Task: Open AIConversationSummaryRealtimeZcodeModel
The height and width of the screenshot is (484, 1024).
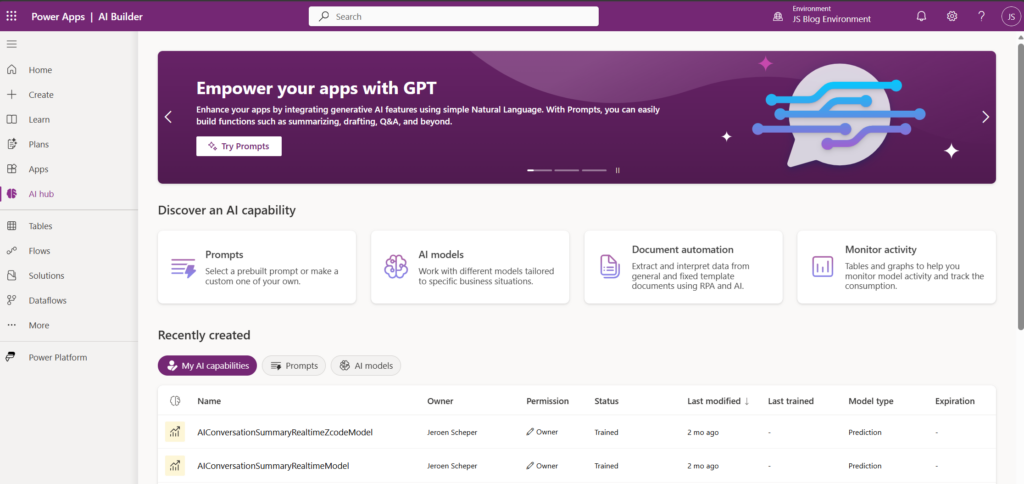Action: pyautogui.click(x=285, y=432)
